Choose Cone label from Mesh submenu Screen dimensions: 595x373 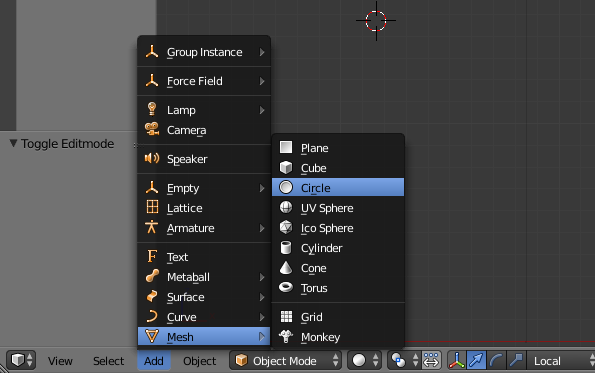(x=313, y=268)
